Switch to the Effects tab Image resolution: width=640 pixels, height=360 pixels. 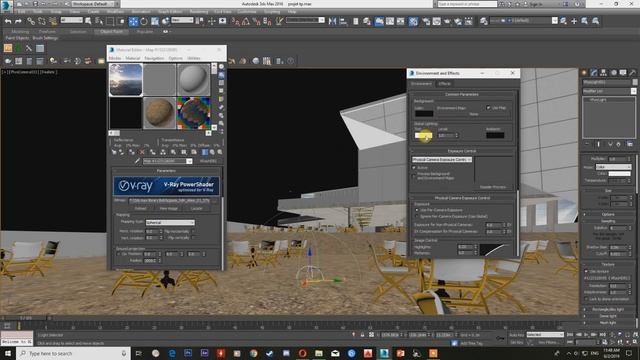click(x=444, y=84)
